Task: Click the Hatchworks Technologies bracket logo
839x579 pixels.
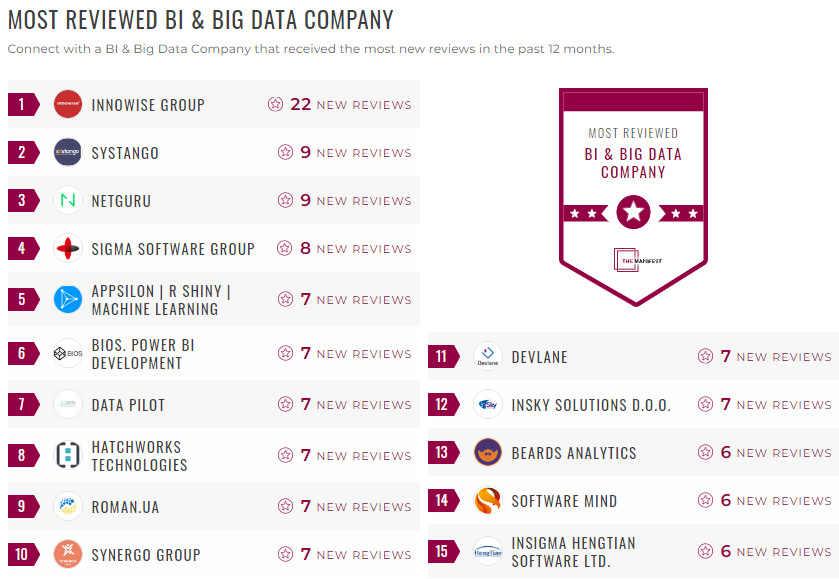Action: (66, 454)
